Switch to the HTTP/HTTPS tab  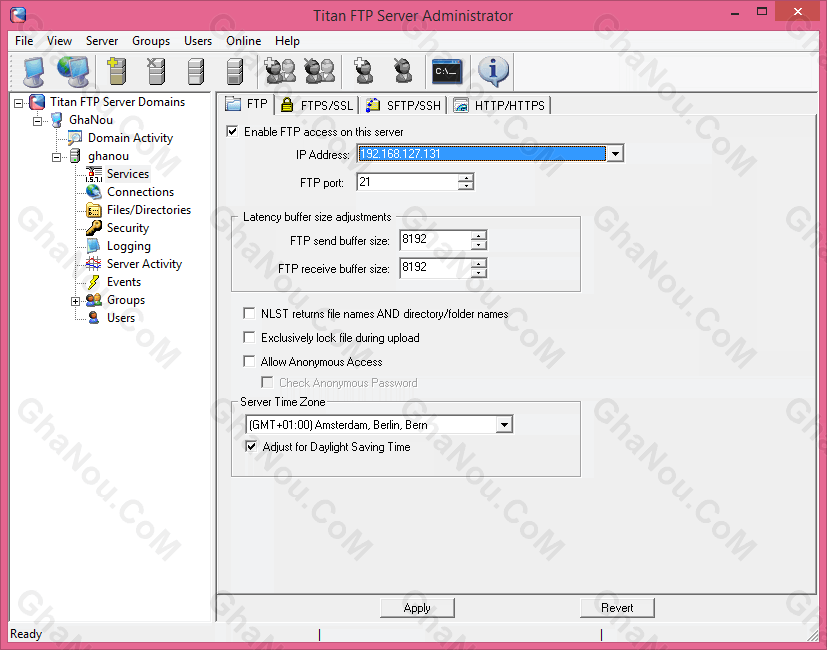(x=499, y=105)
